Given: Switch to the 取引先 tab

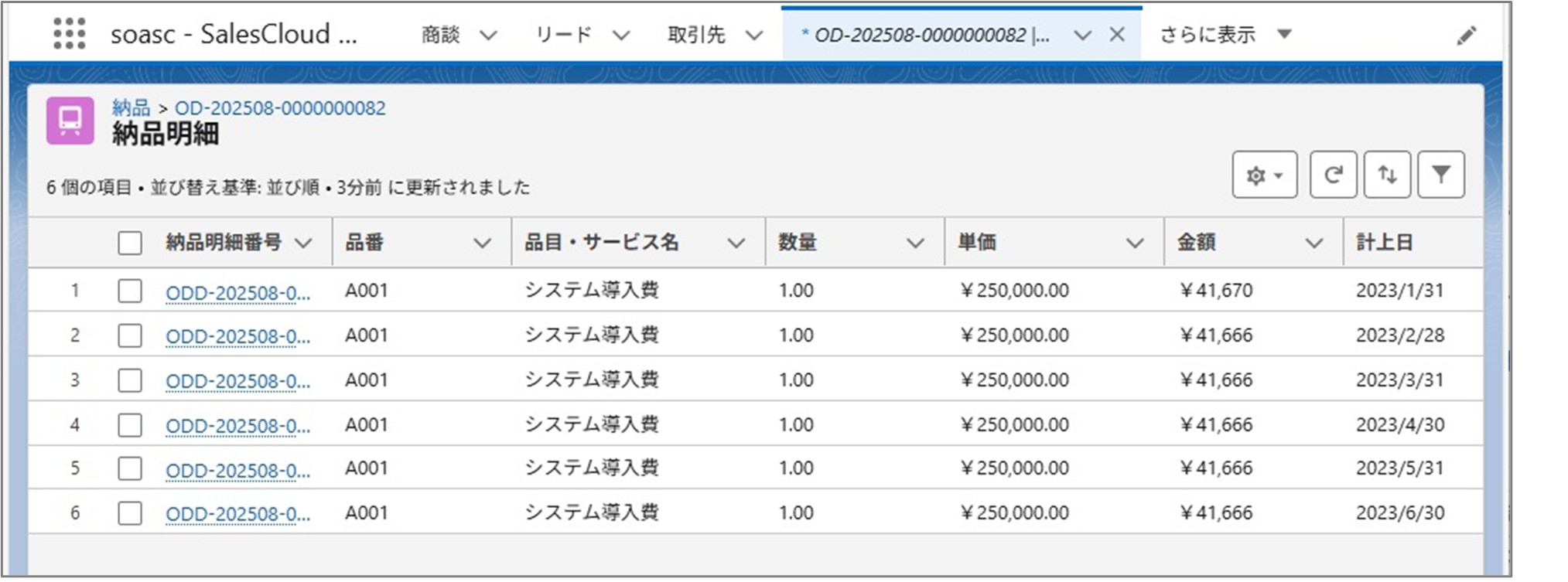Looking at the screenshot, I should pos(696,35).
